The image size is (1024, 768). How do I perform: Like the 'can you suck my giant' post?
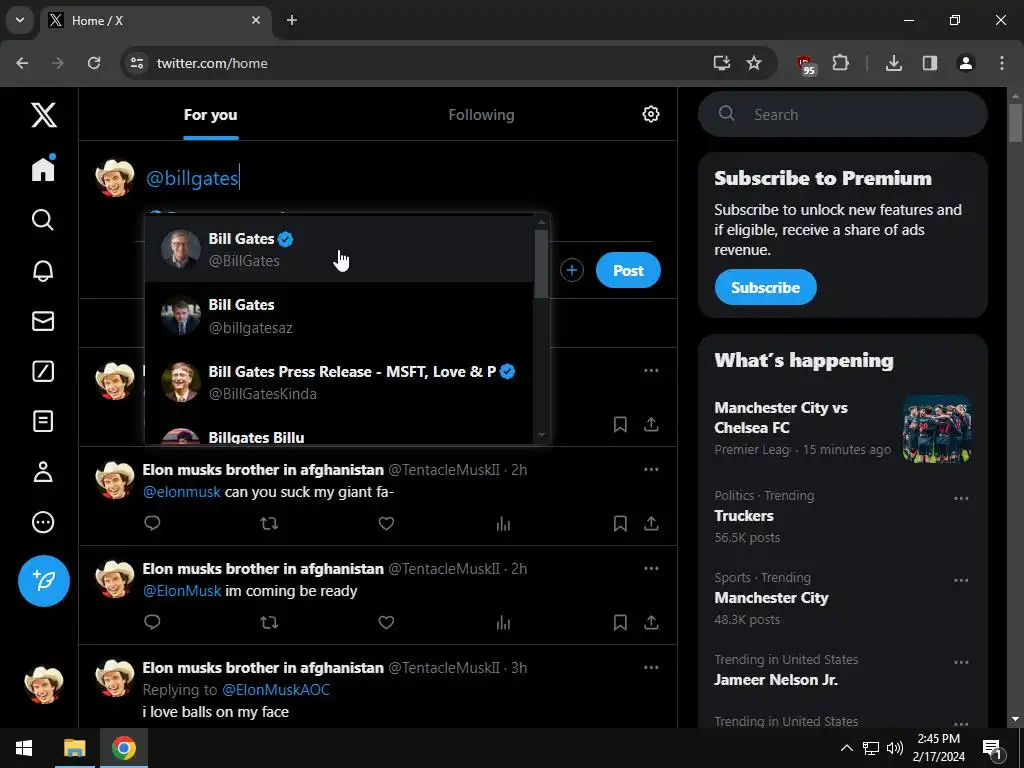[386, 523]
